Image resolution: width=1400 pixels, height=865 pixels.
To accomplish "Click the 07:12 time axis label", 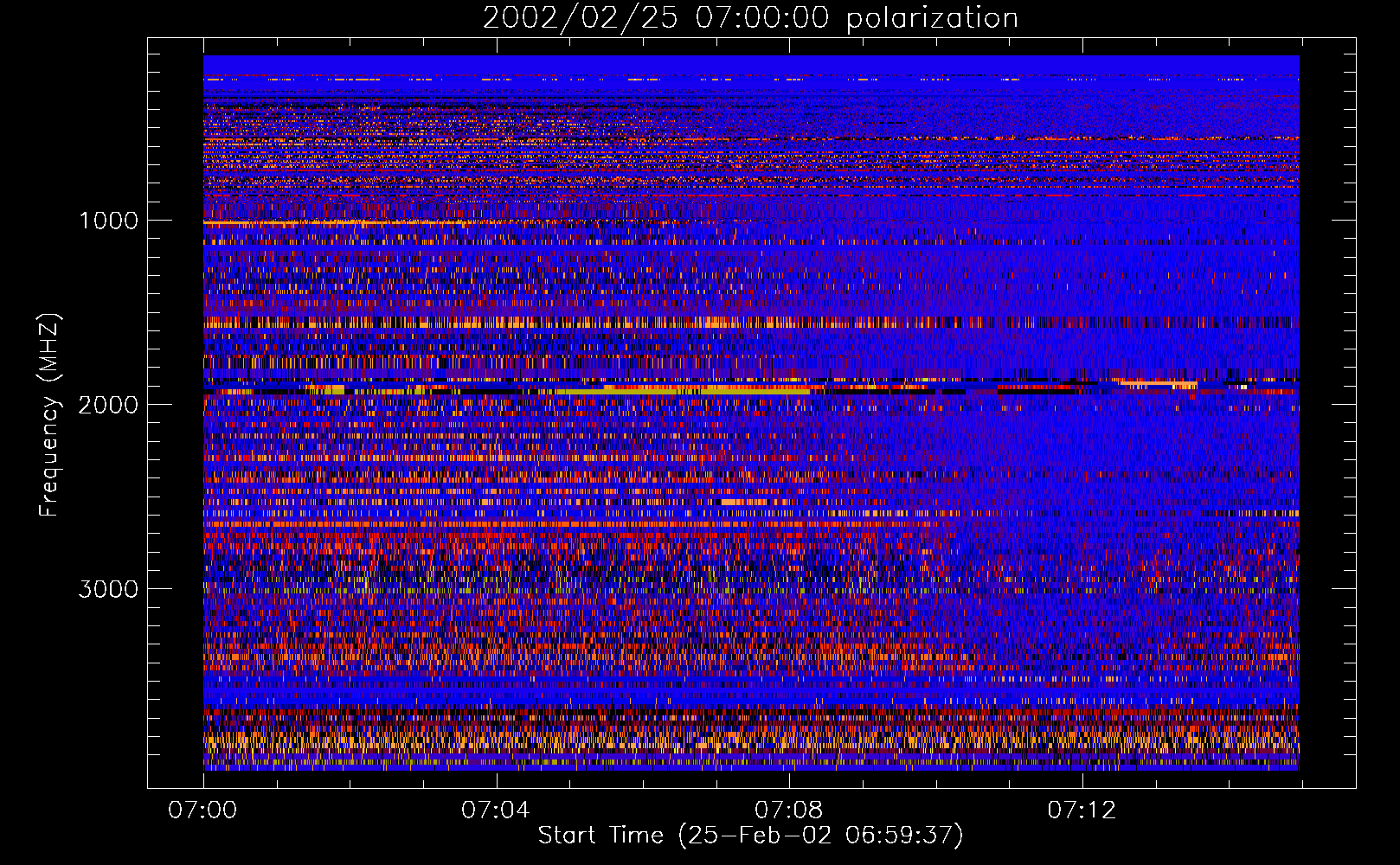I will [x=1082, y=811].
